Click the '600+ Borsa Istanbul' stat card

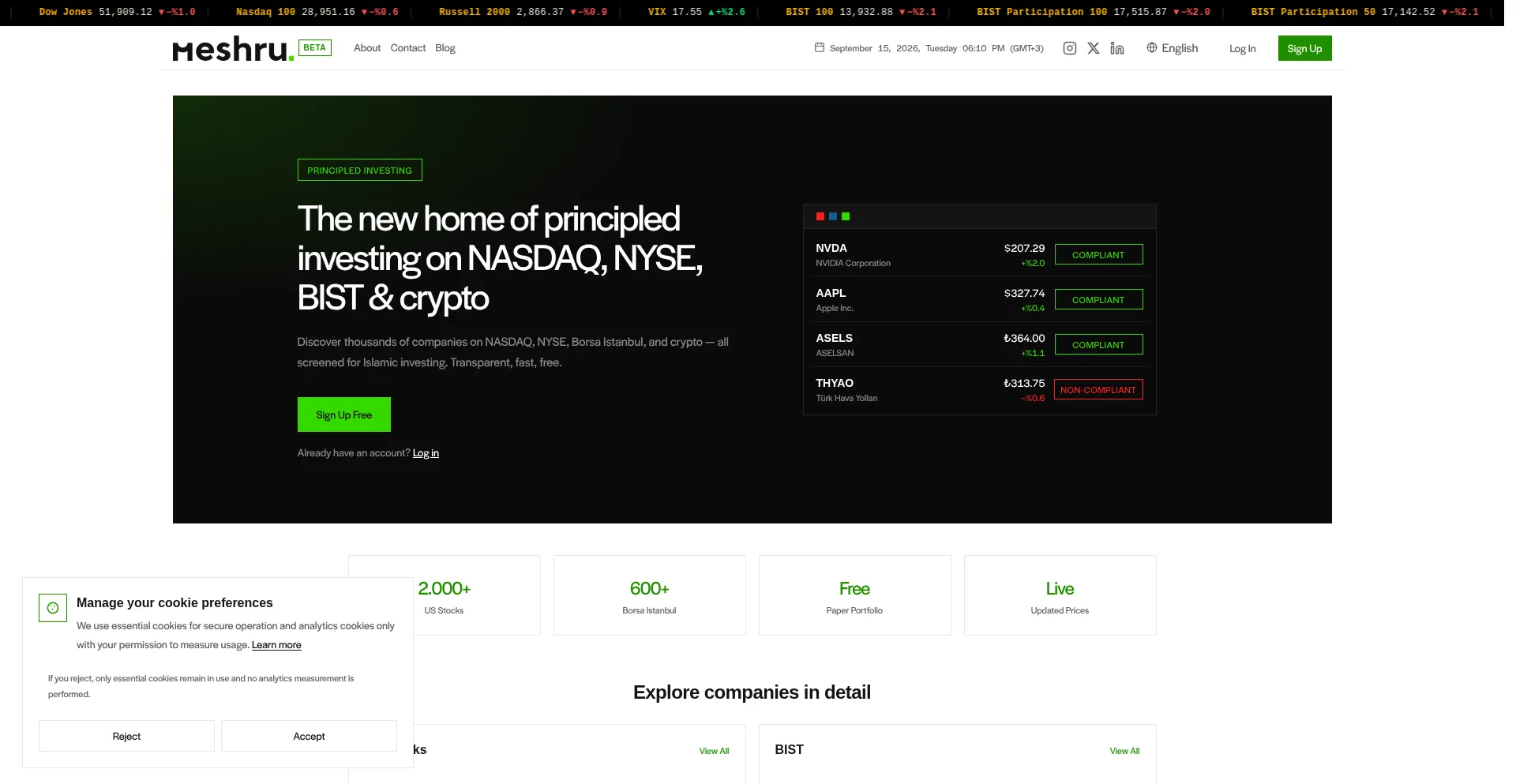650,595
